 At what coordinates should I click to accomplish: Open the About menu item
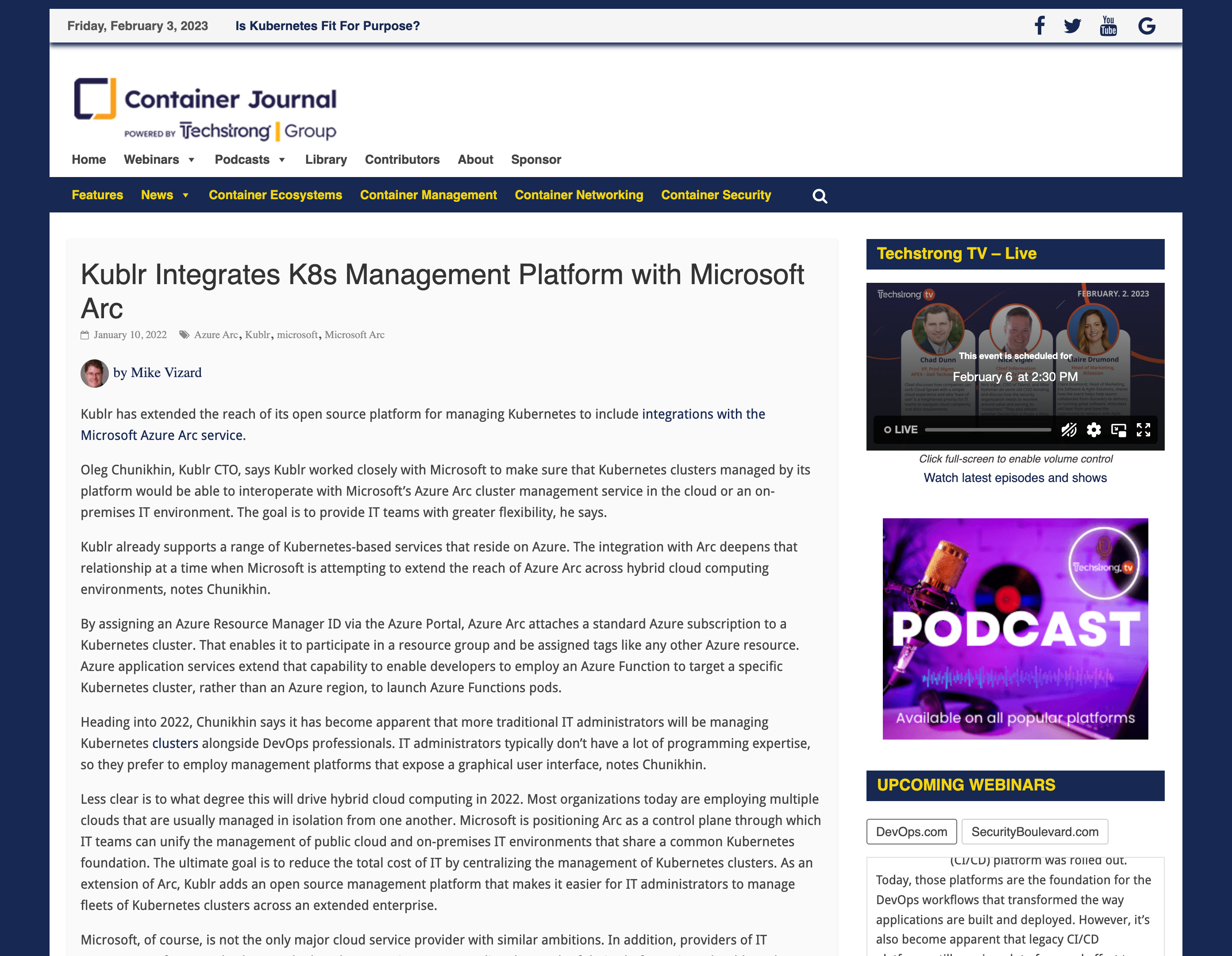[476, 160]
